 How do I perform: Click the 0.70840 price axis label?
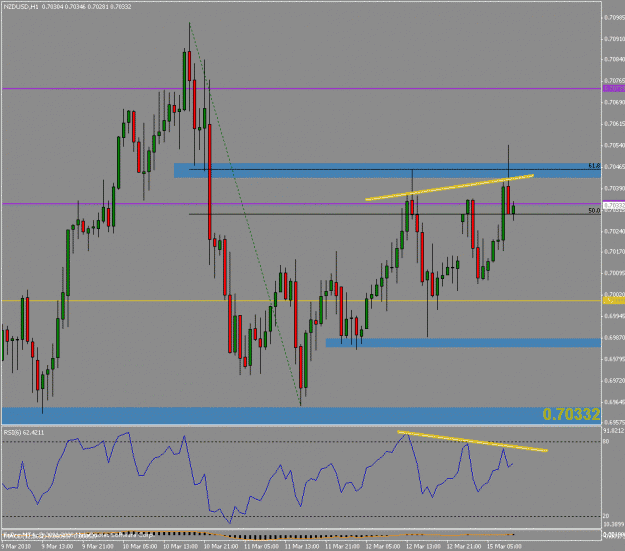tap(614, 59)
